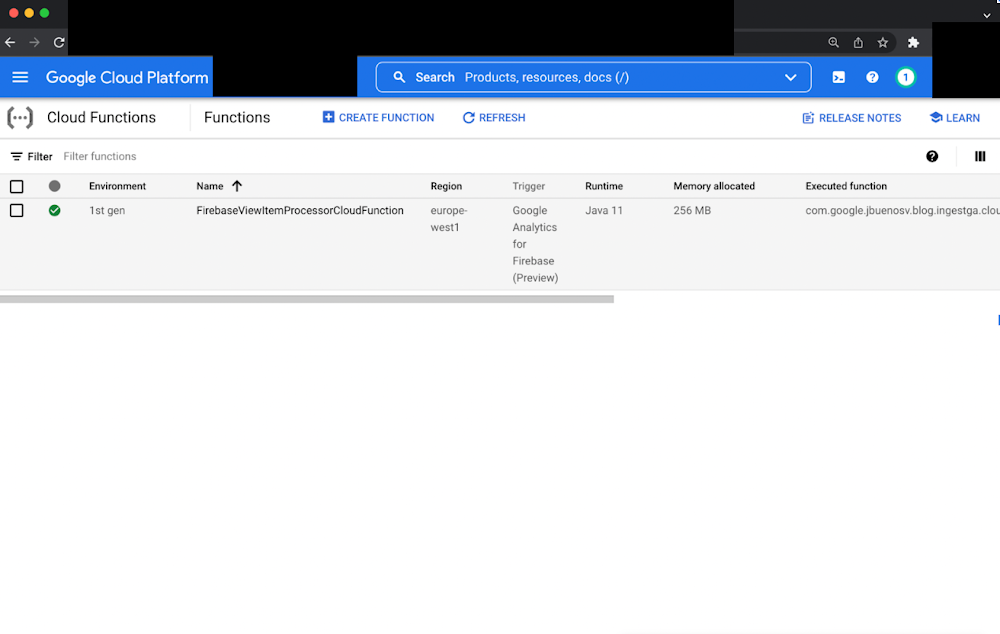
Task: Expand the browser tab list chevron
Action: pos(987,15)
